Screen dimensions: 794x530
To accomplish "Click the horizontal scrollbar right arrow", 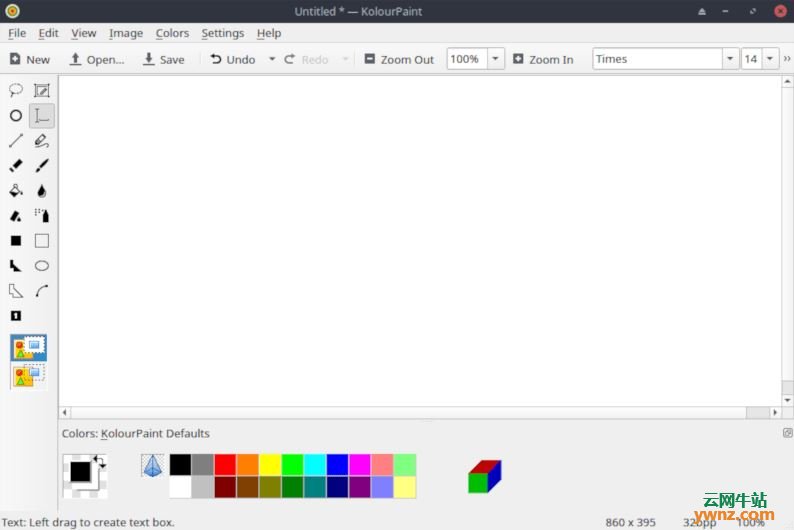I will [x=775, y=412].
